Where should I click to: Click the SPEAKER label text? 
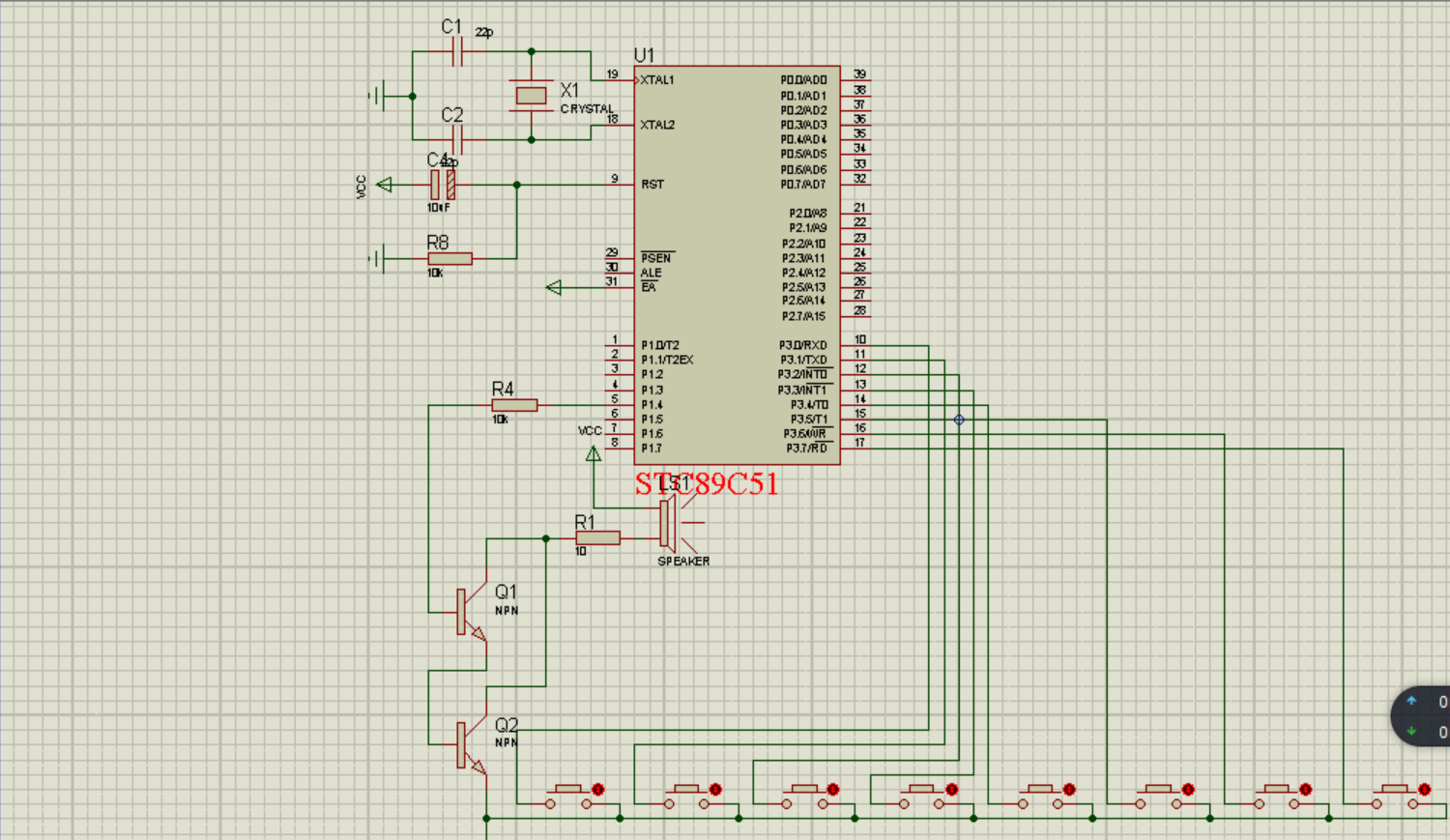683,562
